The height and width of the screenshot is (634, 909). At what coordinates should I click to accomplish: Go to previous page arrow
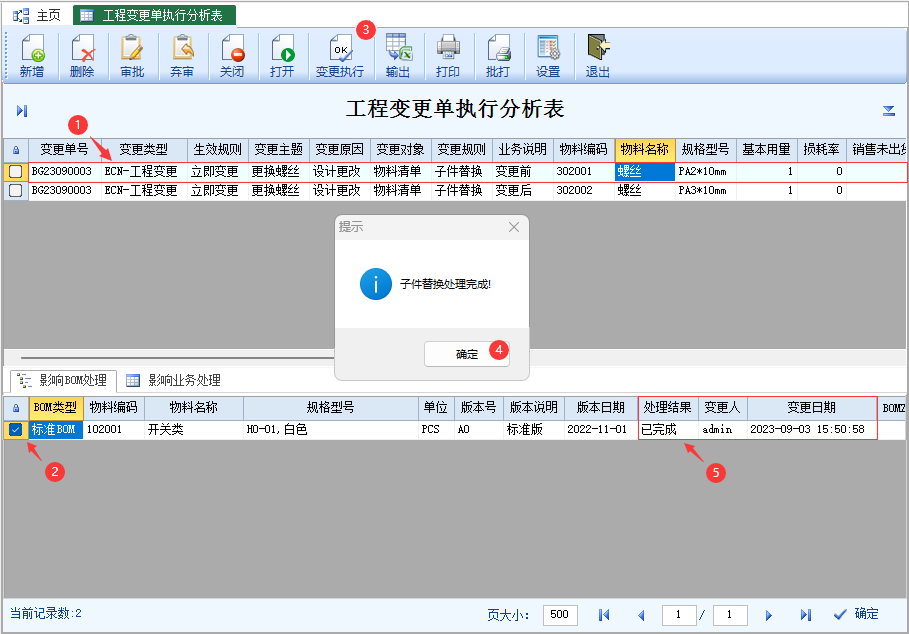[x=641, y=615]
